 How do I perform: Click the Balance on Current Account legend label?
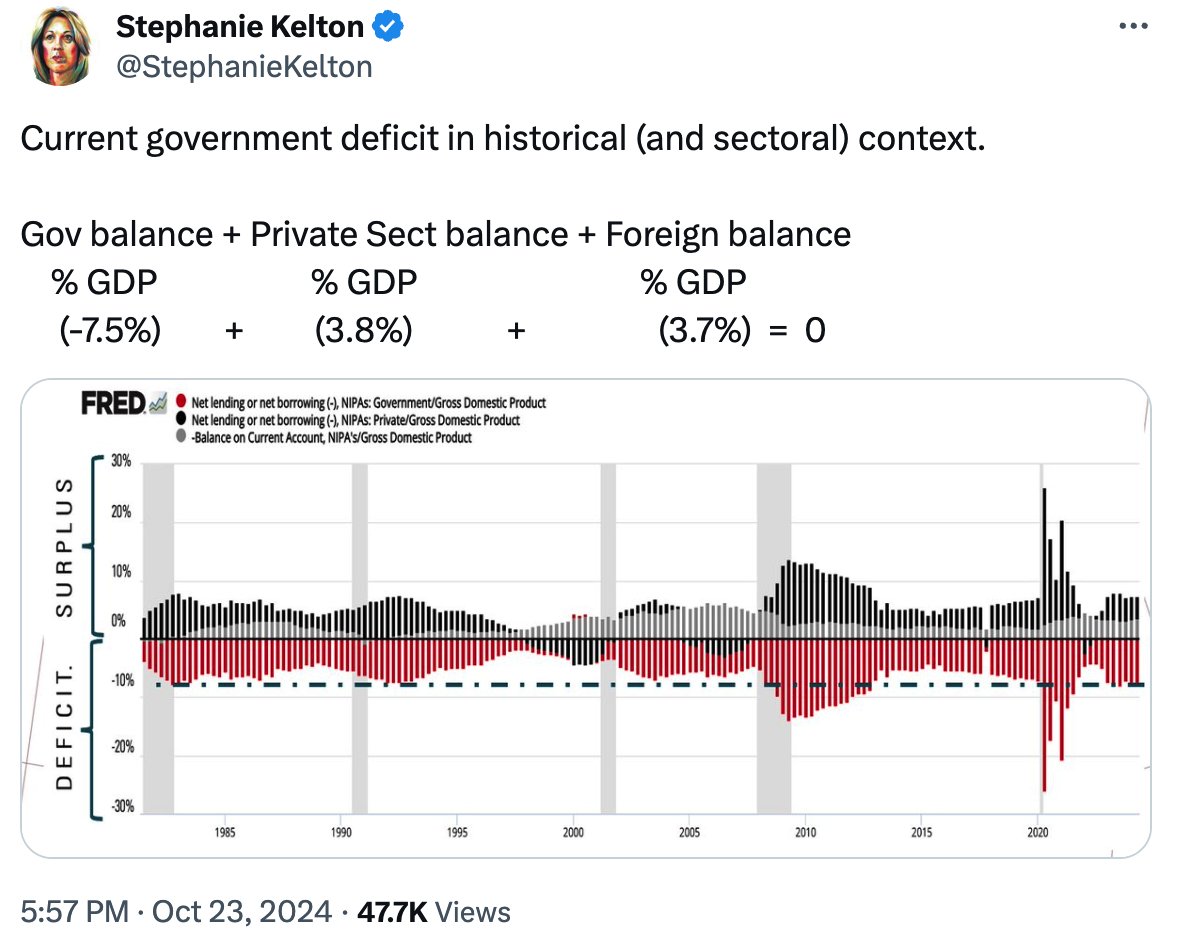(x=331, y=437)
